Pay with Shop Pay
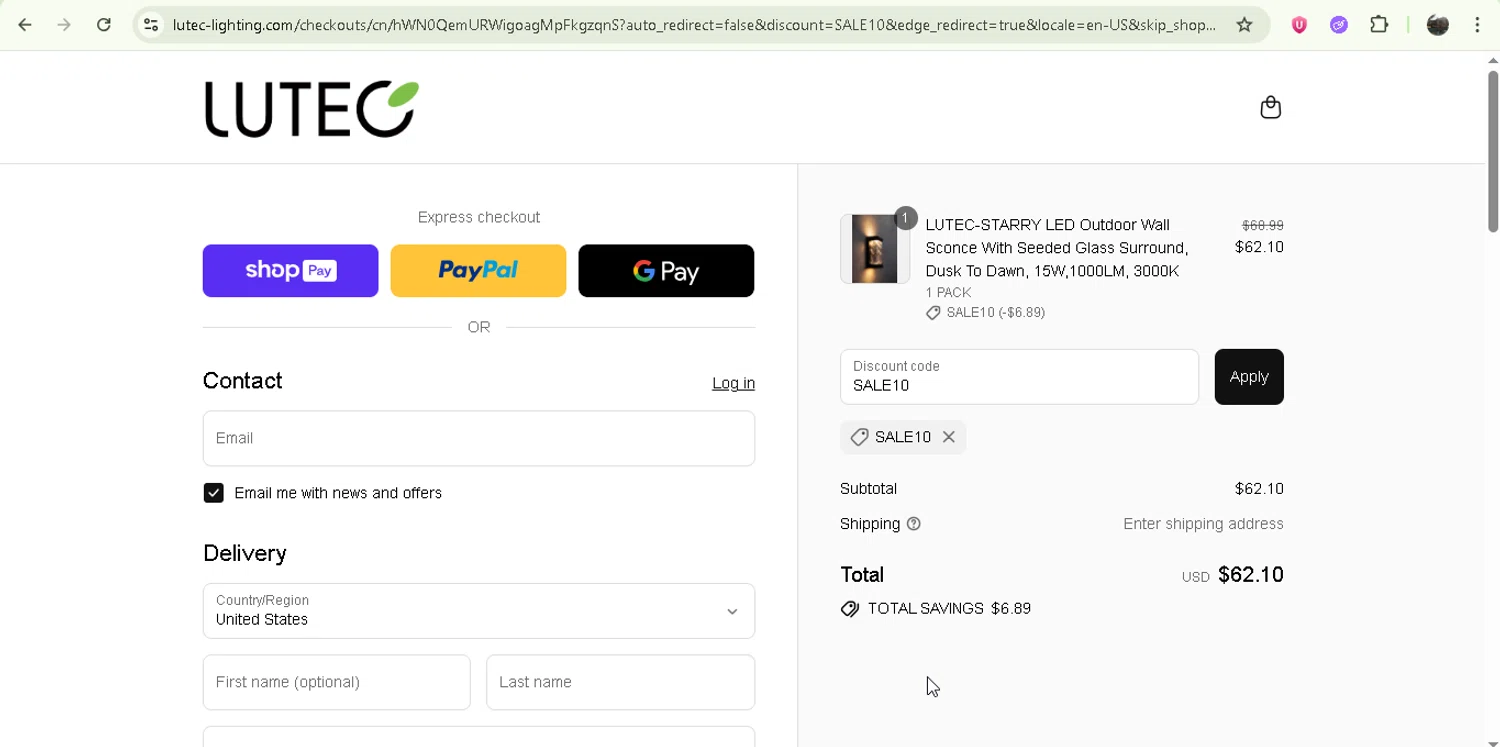Screen dimensions: 1500x747 pyautogui.click(x=290, y=271)
